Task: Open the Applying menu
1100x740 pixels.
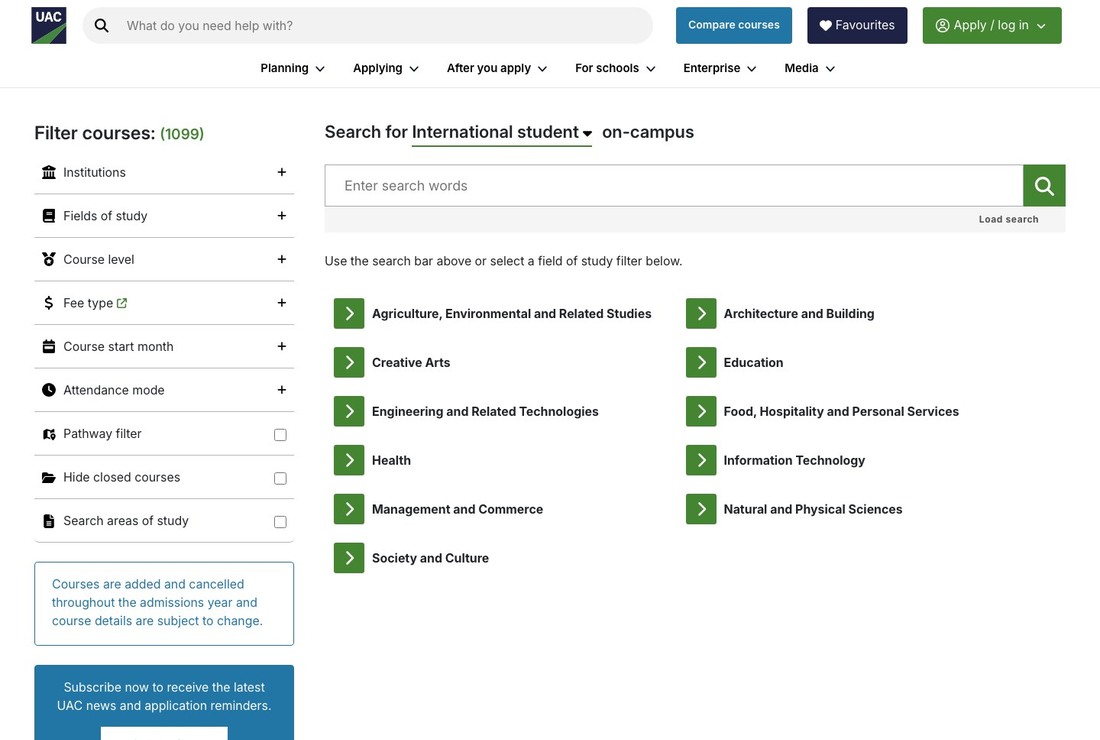Action: tap(385, 68)
